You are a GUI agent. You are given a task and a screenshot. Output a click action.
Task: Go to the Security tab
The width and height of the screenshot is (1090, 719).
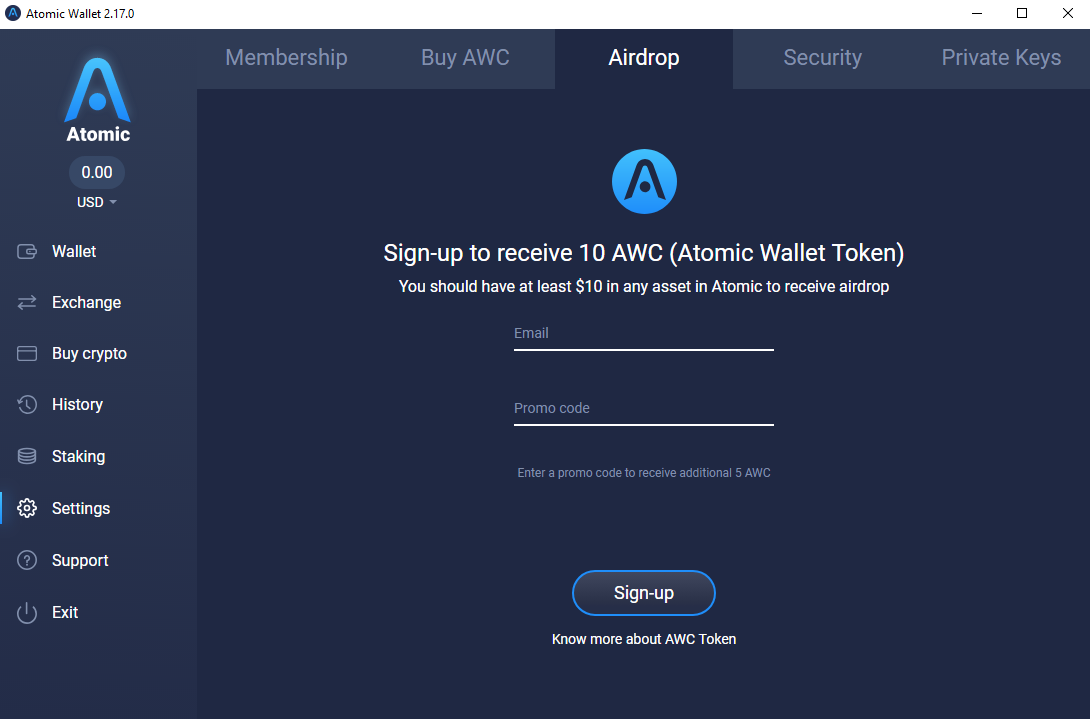(822, 58)
